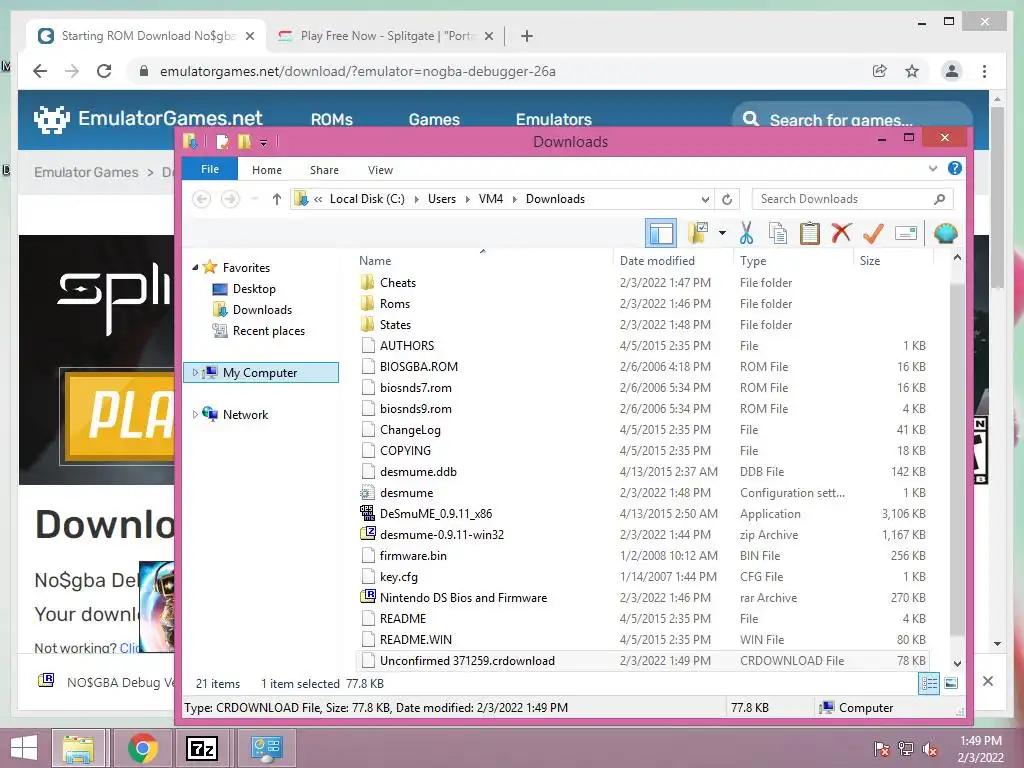Click Share page icon in Chrome address bar

[880, 71]
